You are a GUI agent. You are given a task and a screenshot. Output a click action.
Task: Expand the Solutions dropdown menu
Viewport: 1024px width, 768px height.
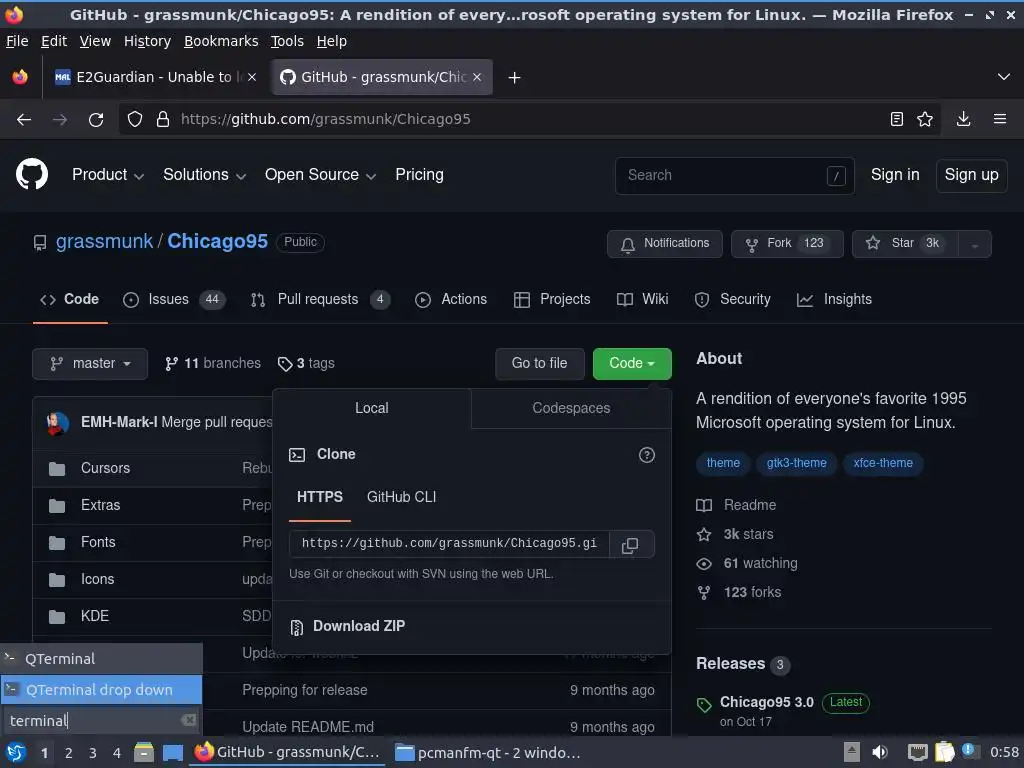coord(204,175)
